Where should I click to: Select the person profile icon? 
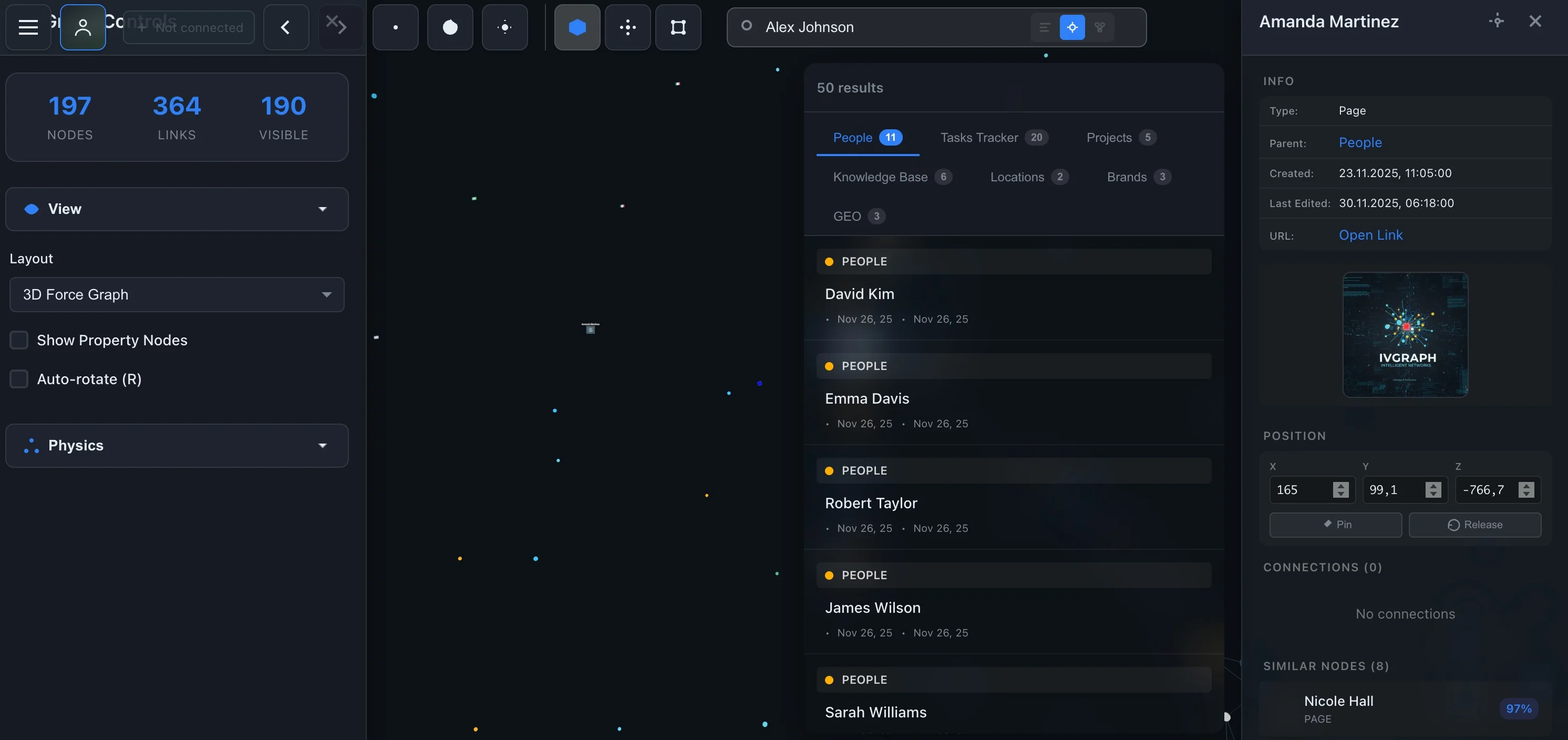83,27
